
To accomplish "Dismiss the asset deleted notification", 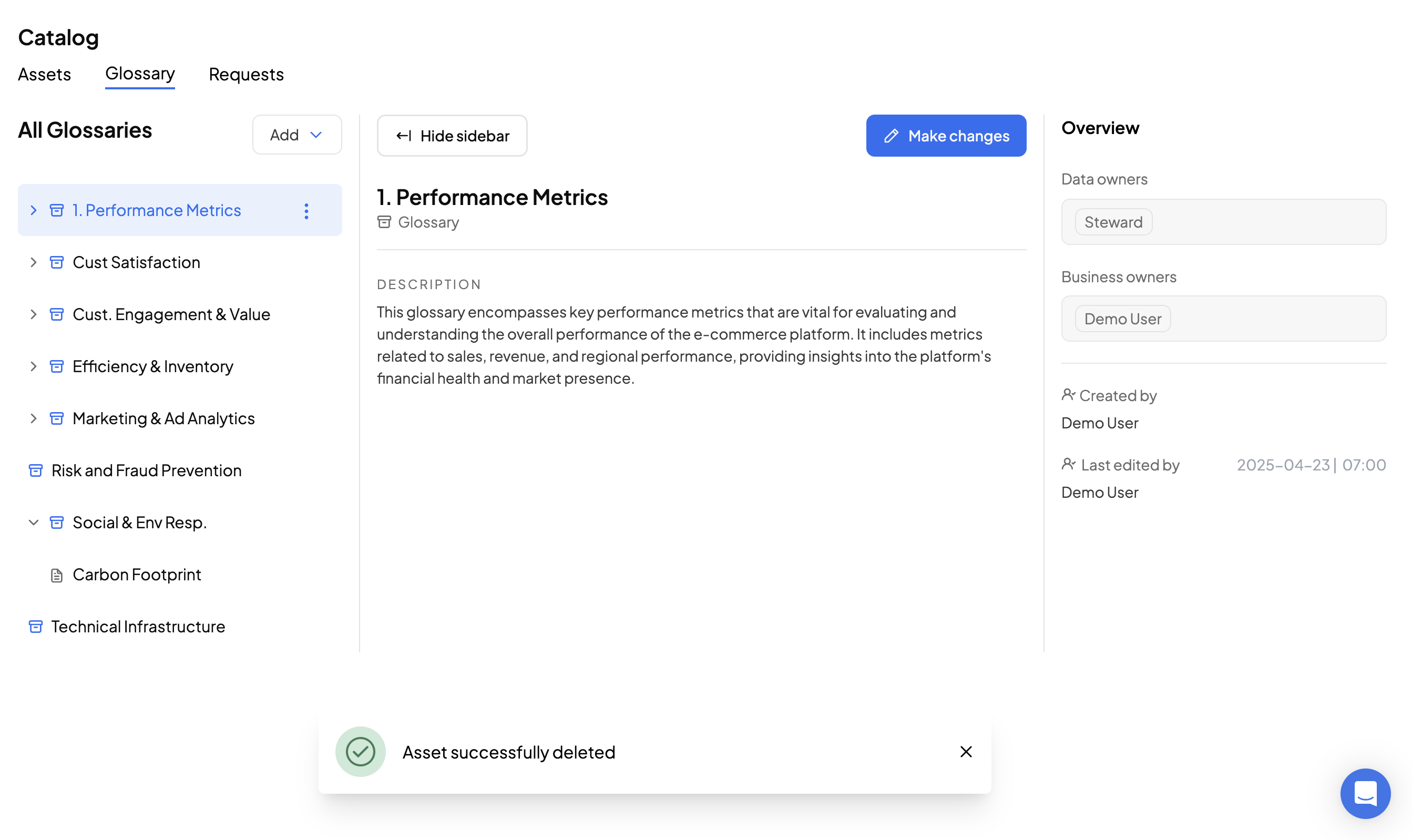I will (x=966, y=752).
